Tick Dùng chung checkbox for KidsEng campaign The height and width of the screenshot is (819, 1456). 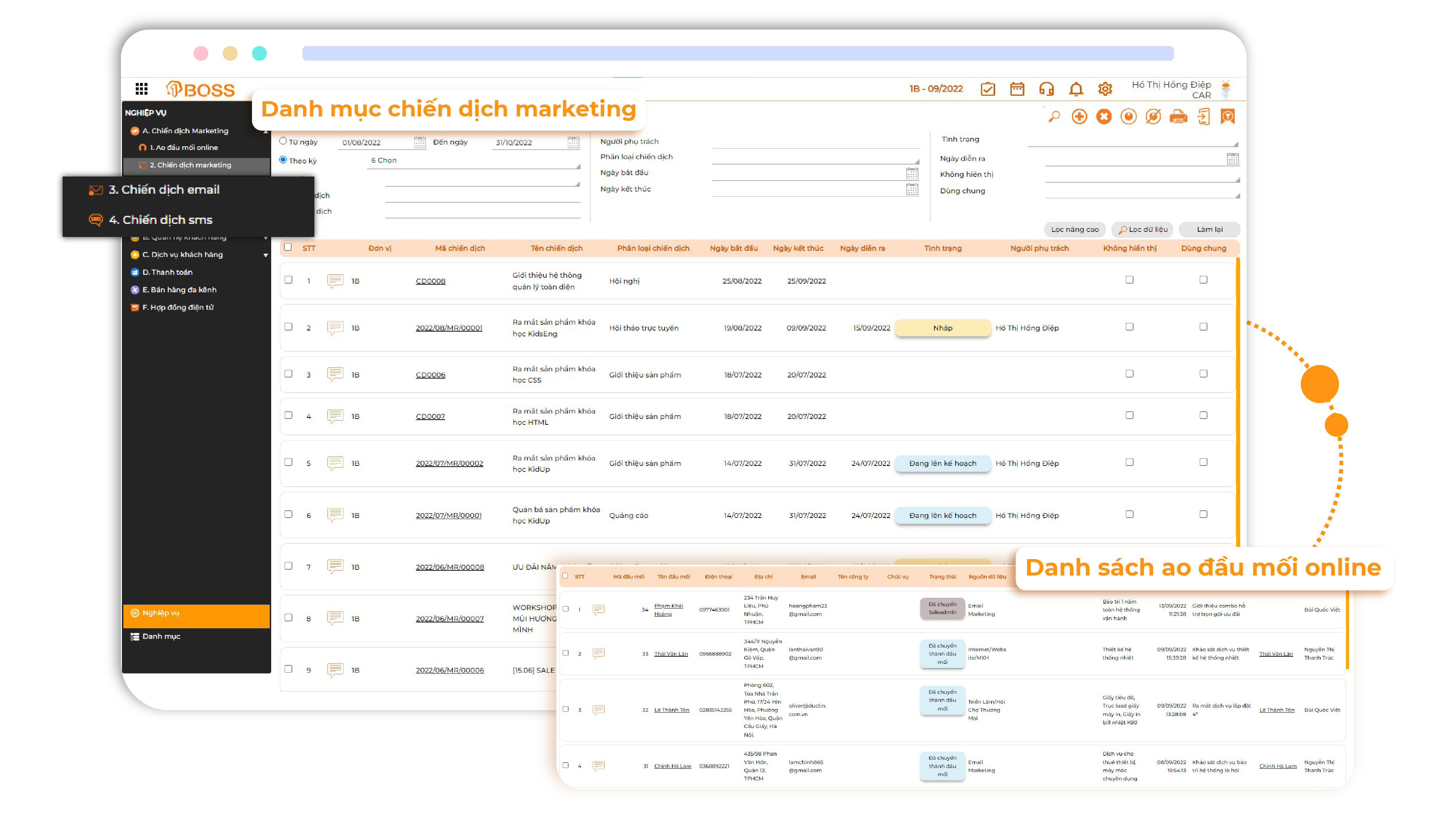click(1203, 327)
